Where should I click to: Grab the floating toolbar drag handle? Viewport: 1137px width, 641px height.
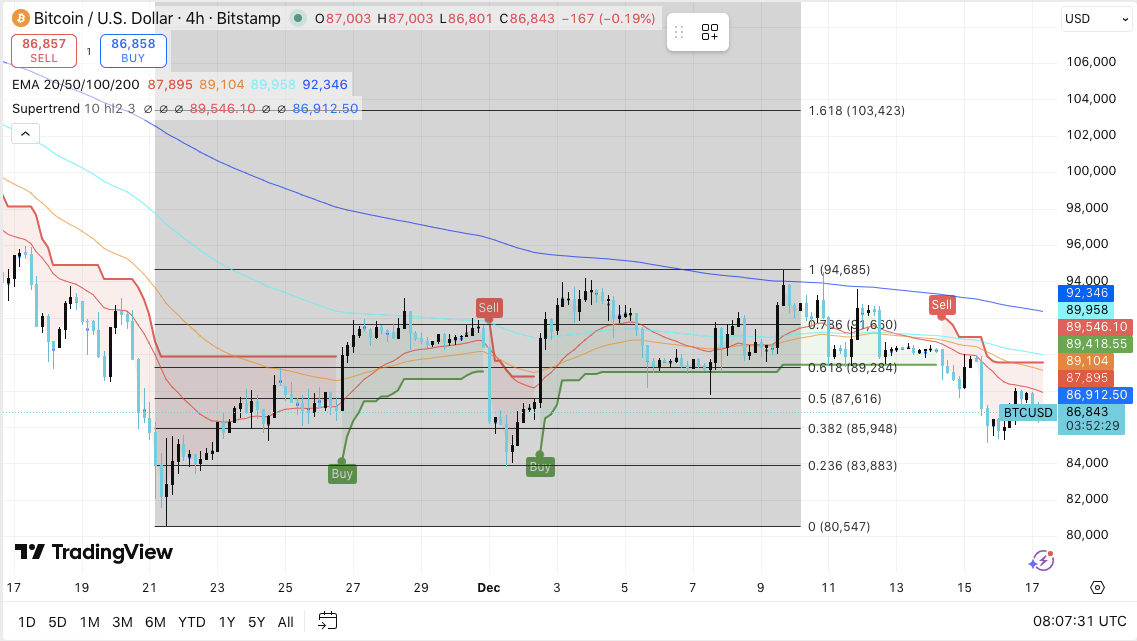(680, 32)
